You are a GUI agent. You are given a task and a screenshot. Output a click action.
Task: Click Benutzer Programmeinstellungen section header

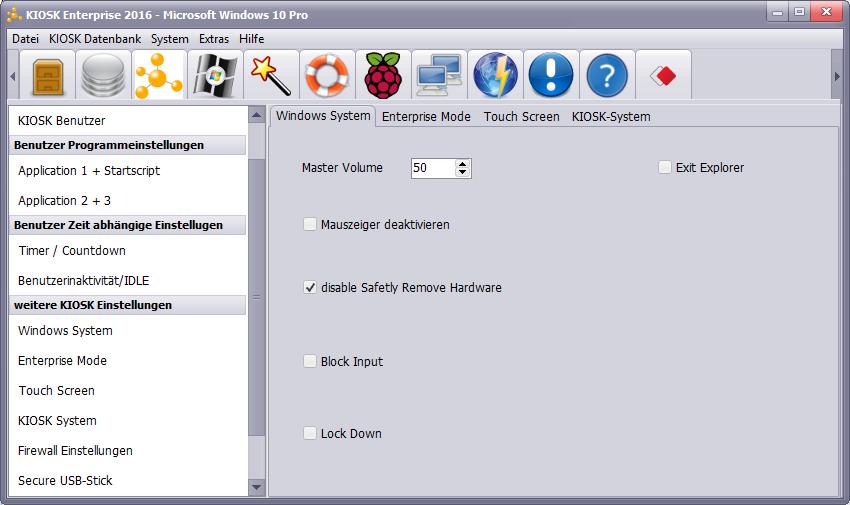click(x=128, y=145)
